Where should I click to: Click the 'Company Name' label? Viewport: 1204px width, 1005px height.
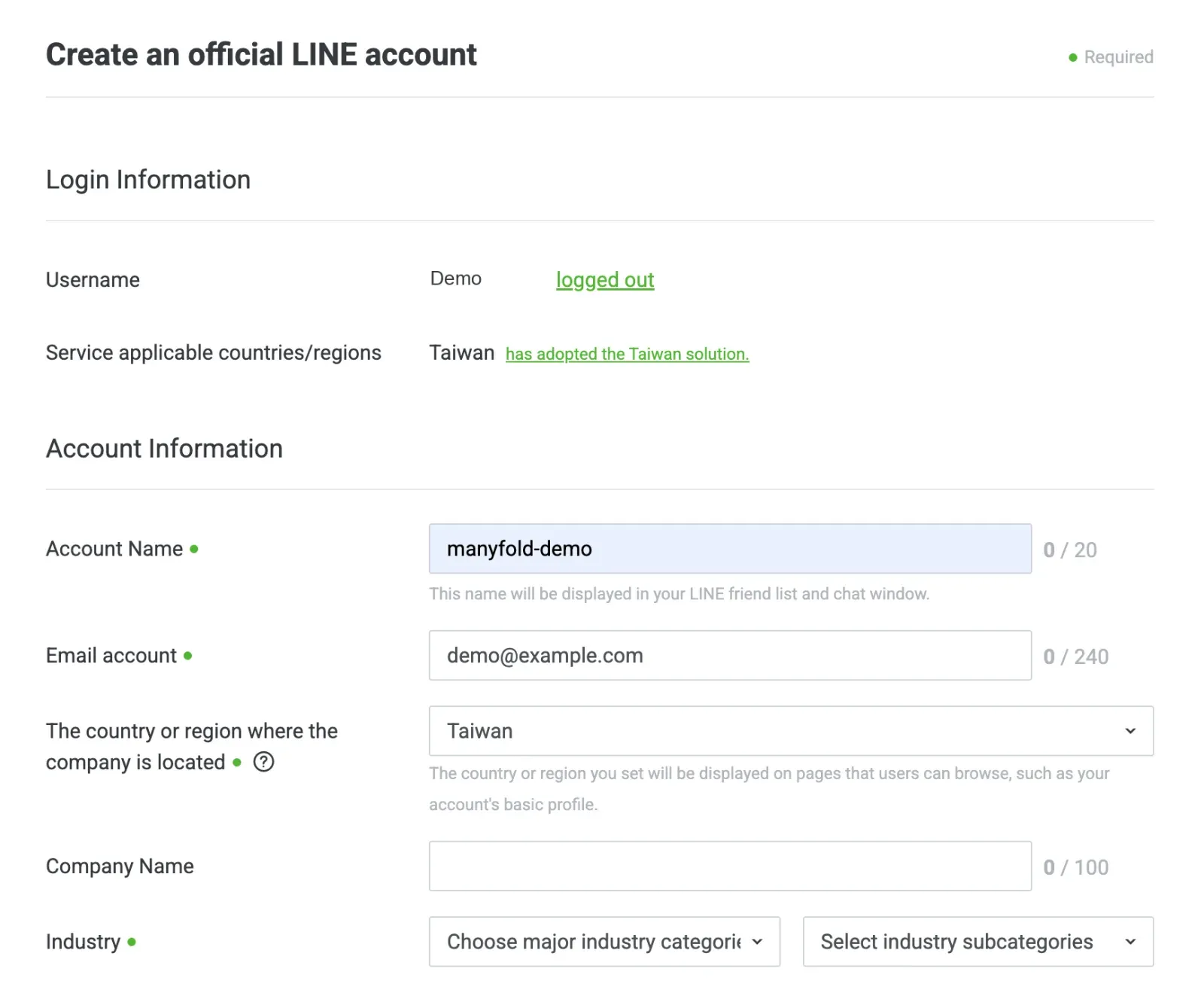click(120, 866)
